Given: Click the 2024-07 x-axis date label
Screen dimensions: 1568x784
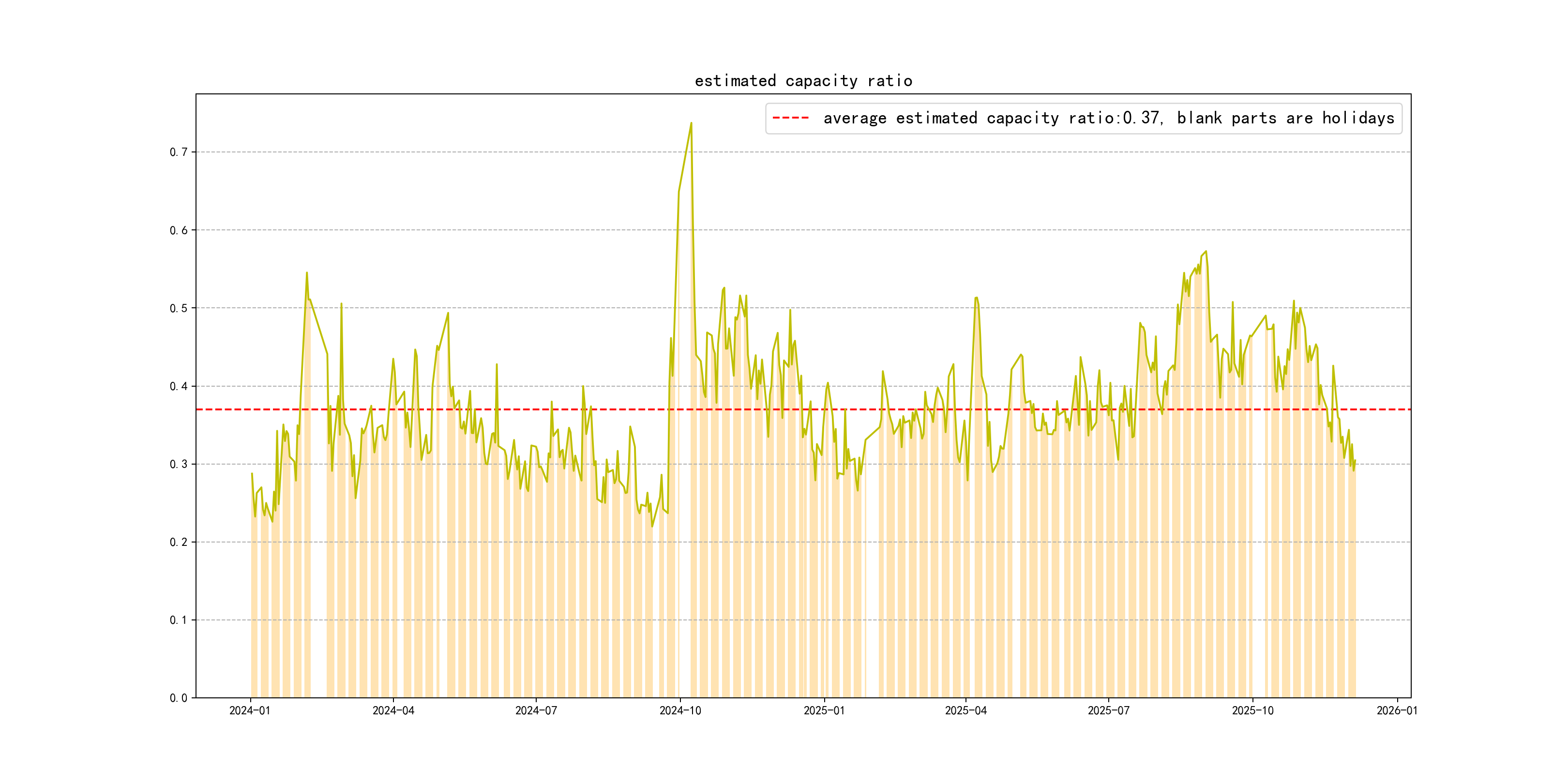Looking at the screenshot, I should pyautogui.click(x=536, y=710).
